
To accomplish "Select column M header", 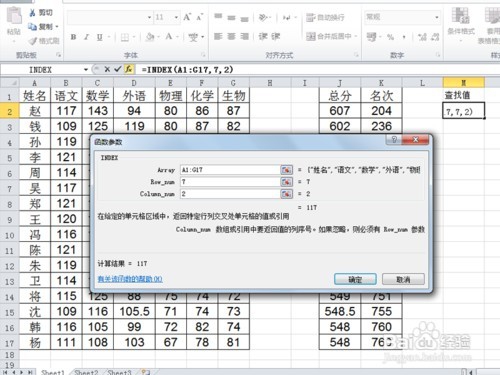I will coord(464,83).
